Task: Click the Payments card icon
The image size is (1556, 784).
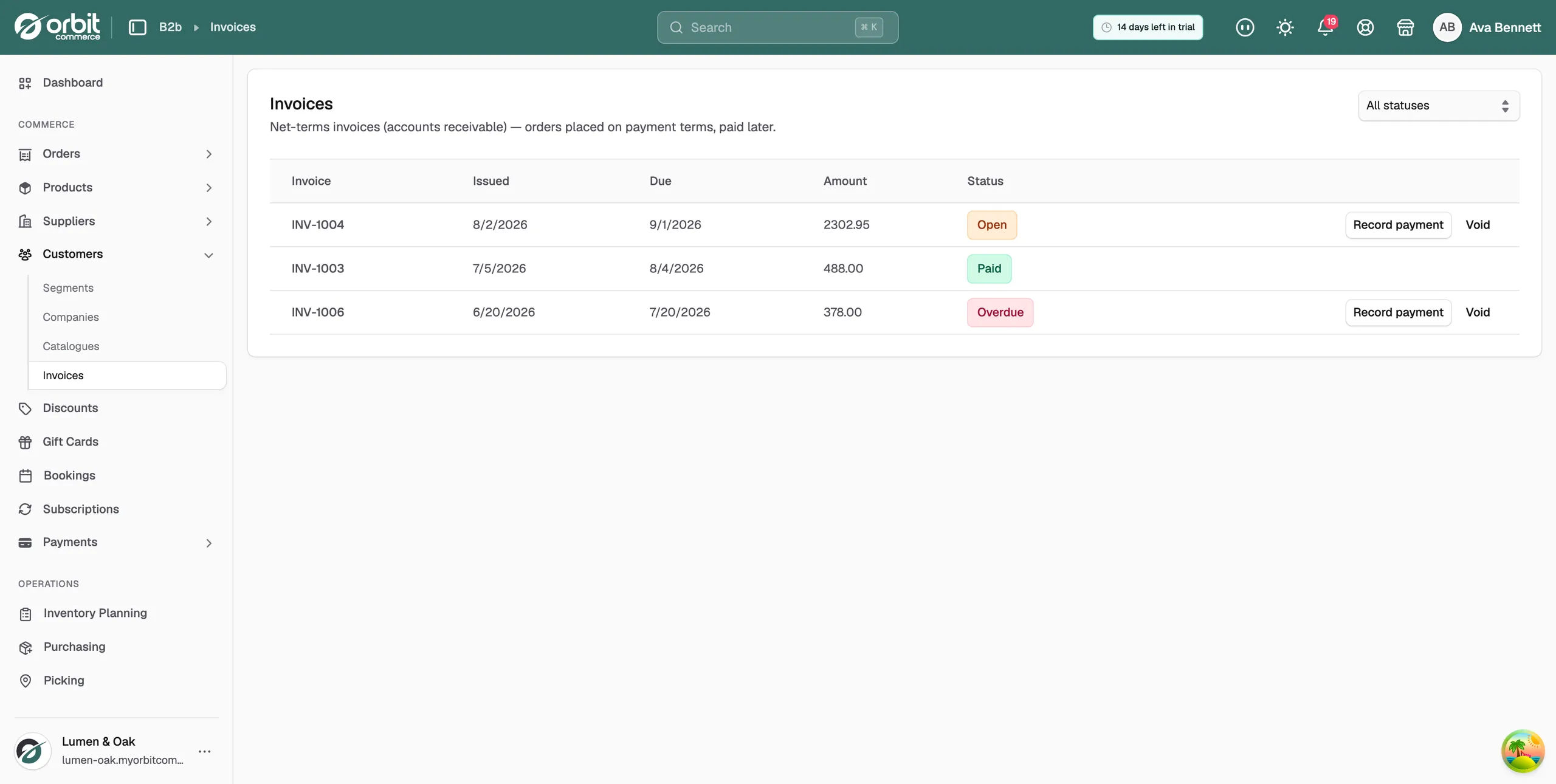Action: tap(25, 543)
